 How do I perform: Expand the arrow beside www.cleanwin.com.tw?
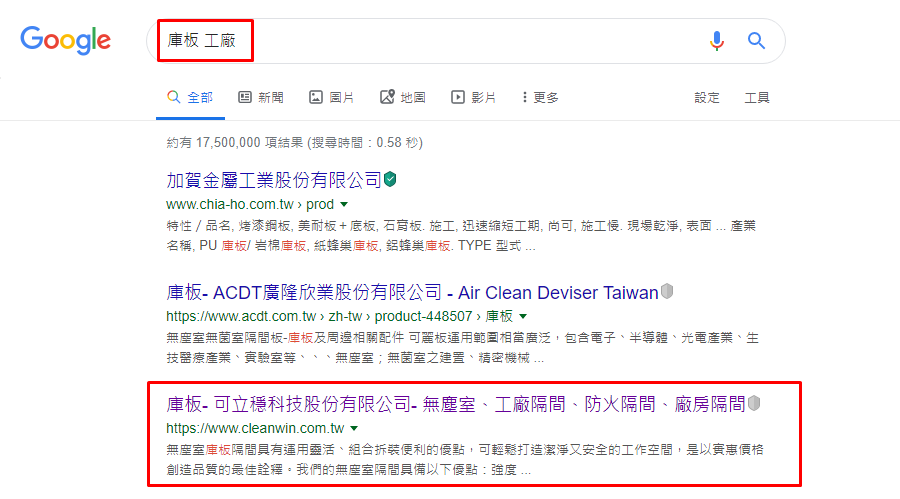[354, 428]
